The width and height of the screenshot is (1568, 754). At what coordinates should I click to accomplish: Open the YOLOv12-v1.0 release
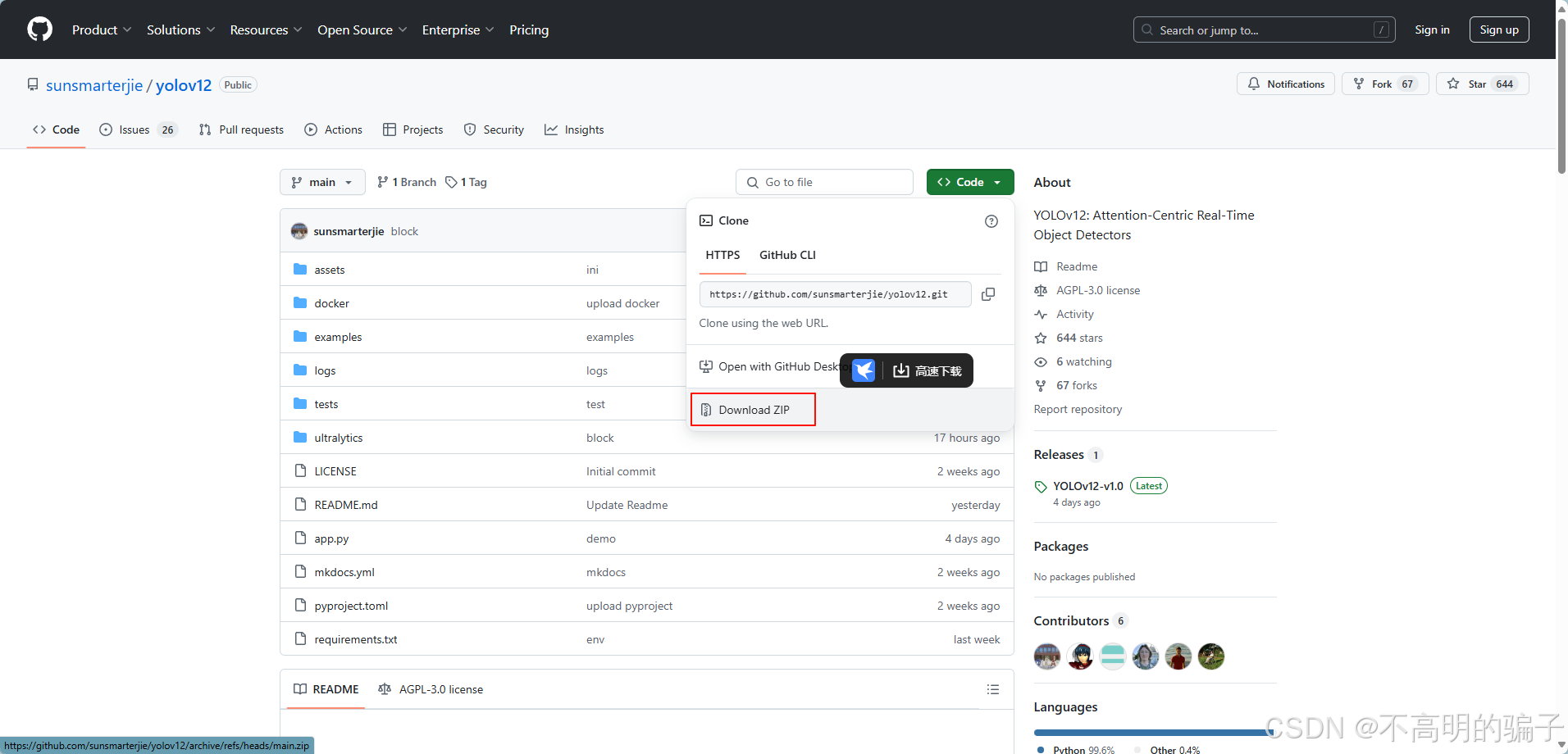tap(1087, 486)
